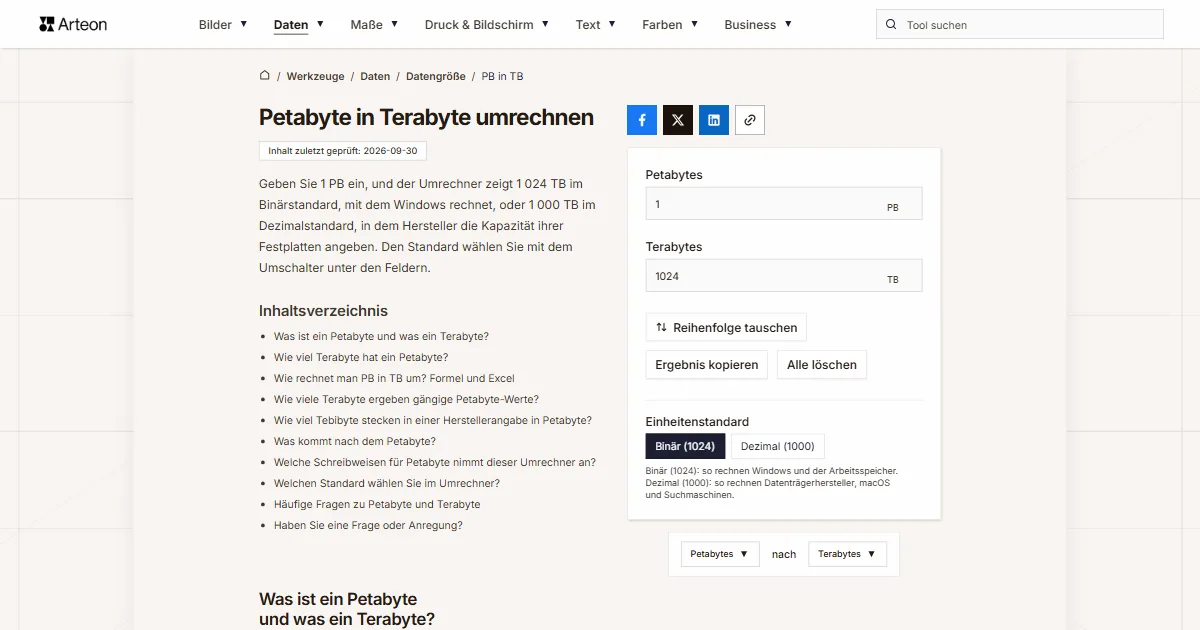Expand the Business menu

758,25
